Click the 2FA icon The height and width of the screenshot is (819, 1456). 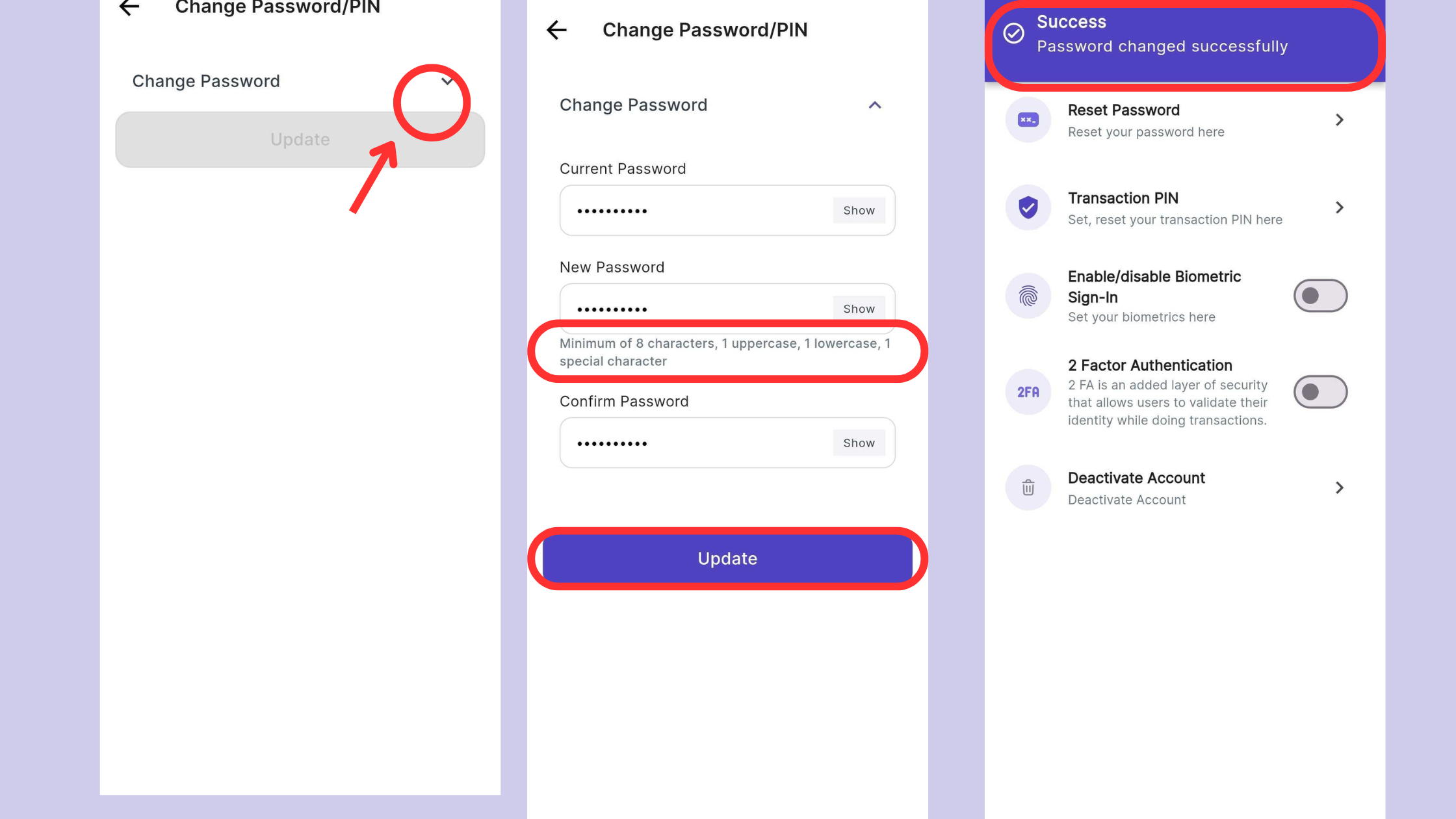[1028, 392]
